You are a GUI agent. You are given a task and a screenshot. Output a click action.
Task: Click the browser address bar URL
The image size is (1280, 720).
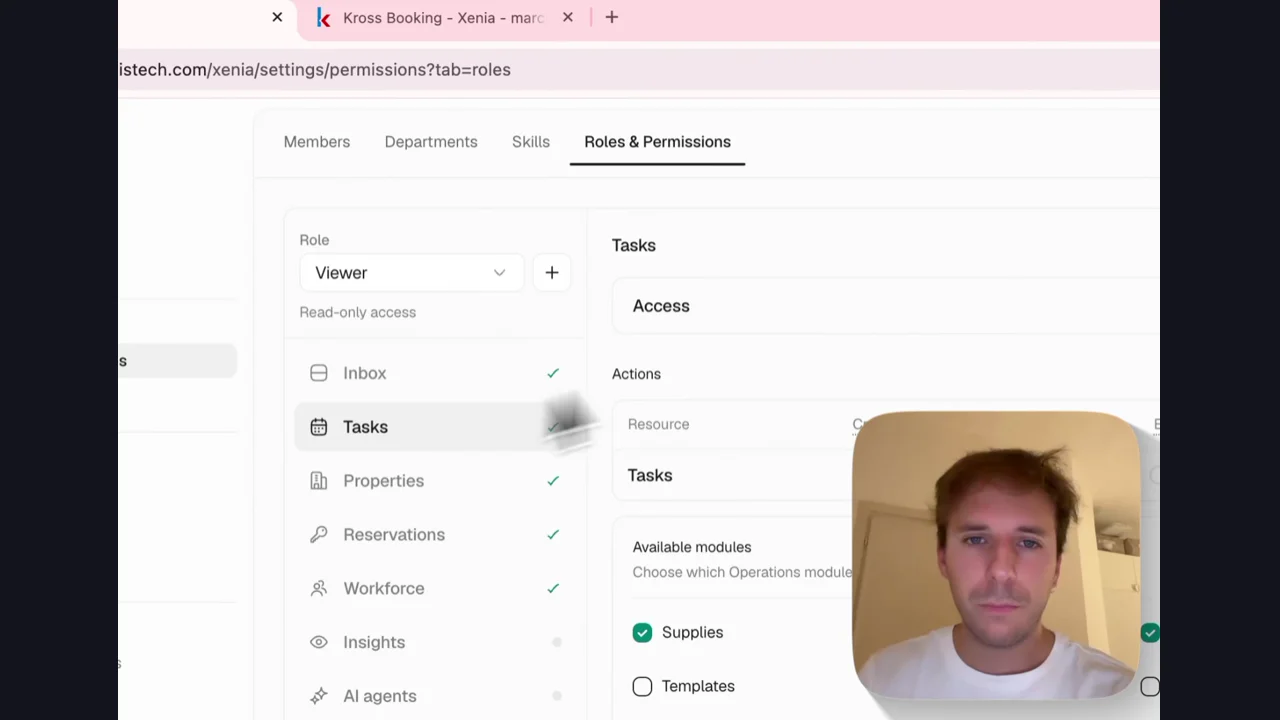[315, 70]
